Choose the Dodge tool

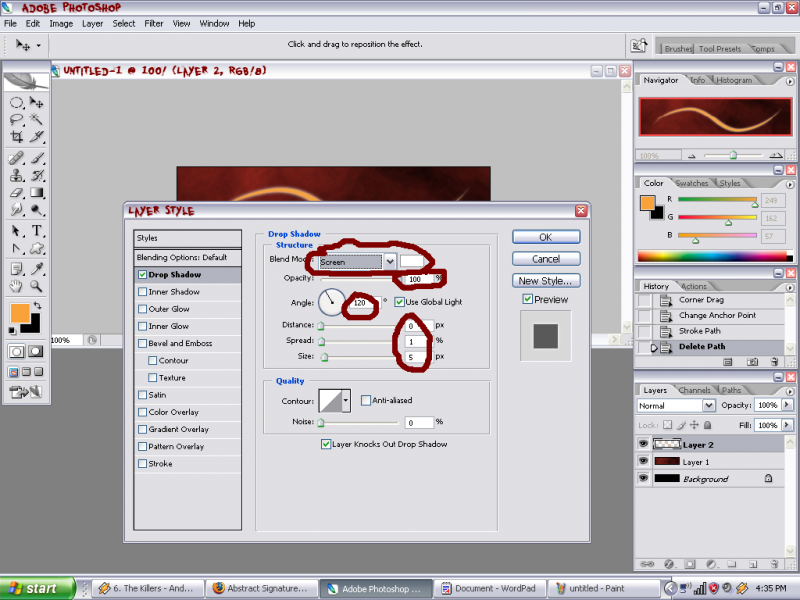coord(36,209)
